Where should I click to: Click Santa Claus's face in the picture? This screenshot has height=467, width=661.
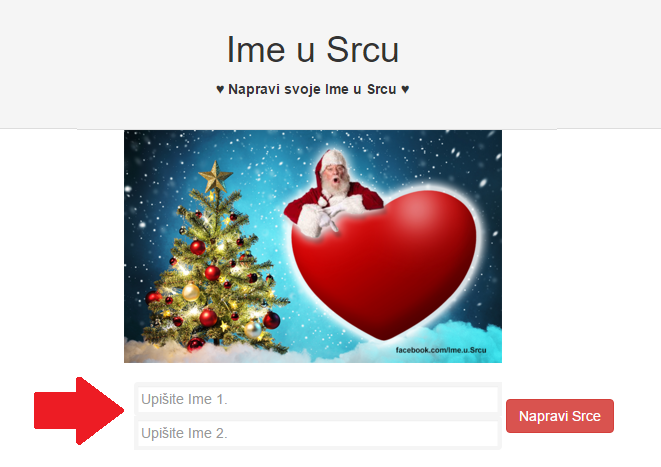(x=335, y=177)
